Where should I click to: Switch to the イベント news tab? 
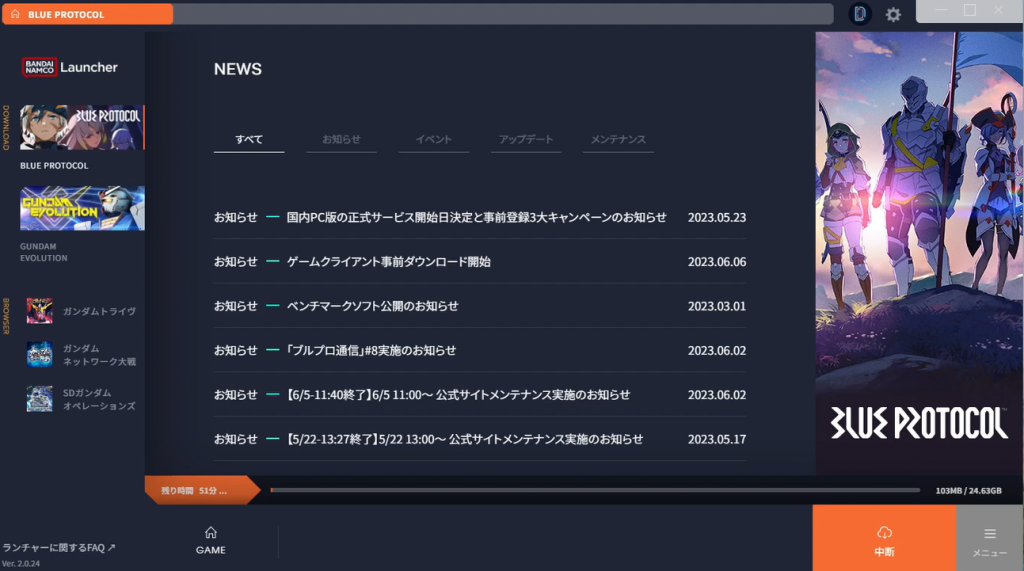pos(434,140)
